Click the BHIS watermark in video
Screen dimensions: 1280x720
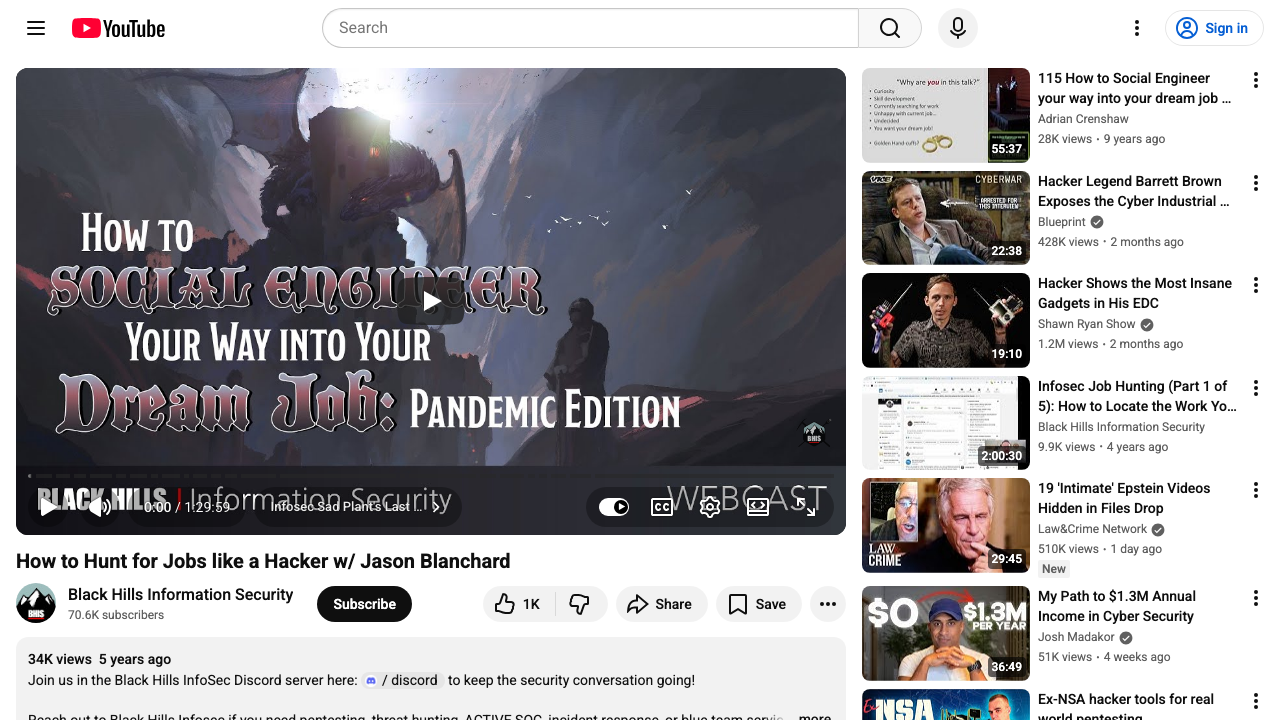814,434
